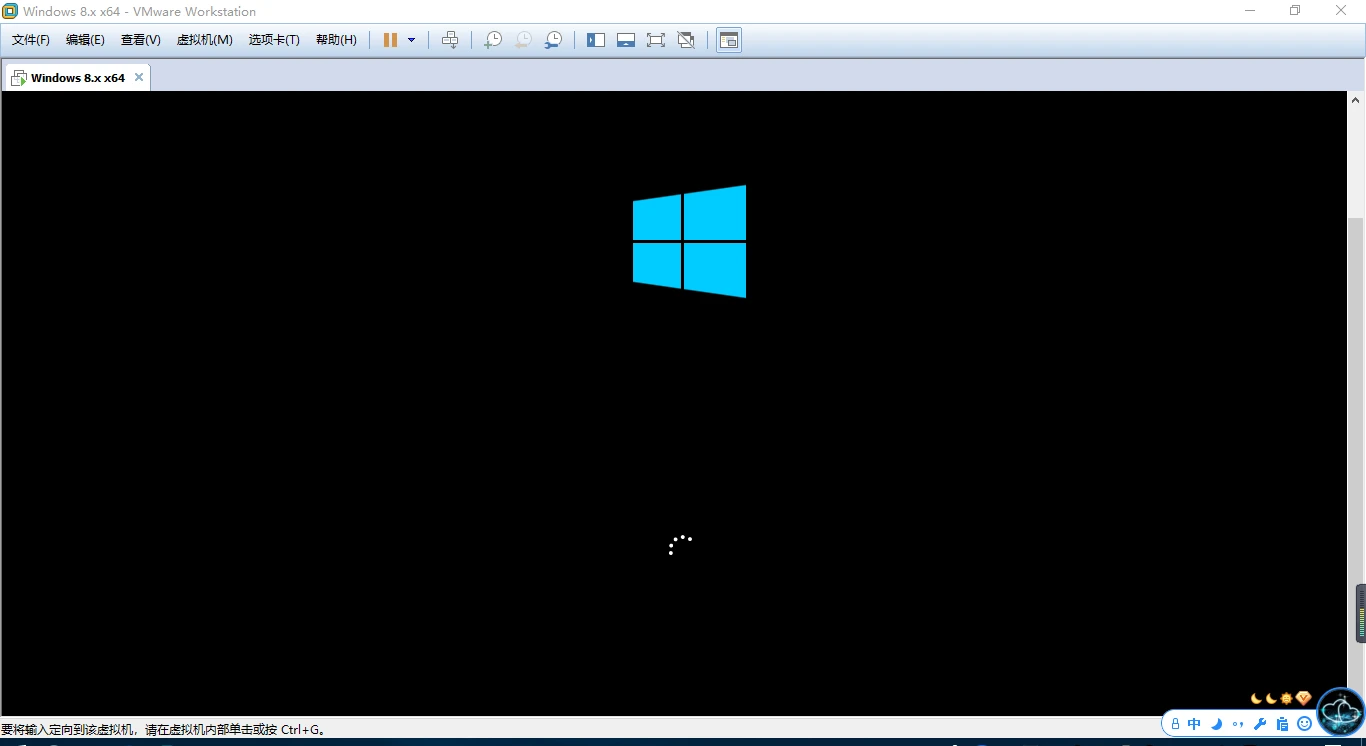Toggle the console view button
Image resolution: width=1366 pixels, height=746 pixels.
(729, 40)
